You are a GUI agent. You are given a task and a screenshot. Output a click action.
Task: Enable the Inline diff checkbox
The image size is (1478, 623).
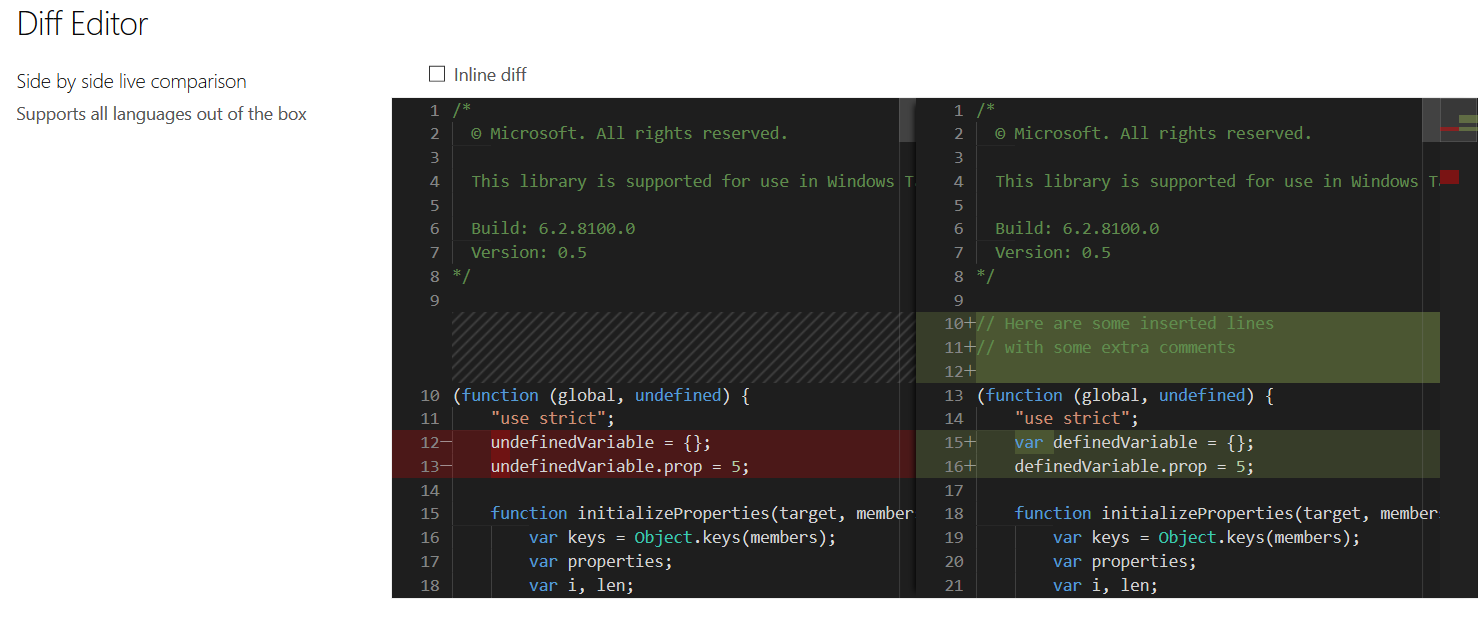point(436,74)
